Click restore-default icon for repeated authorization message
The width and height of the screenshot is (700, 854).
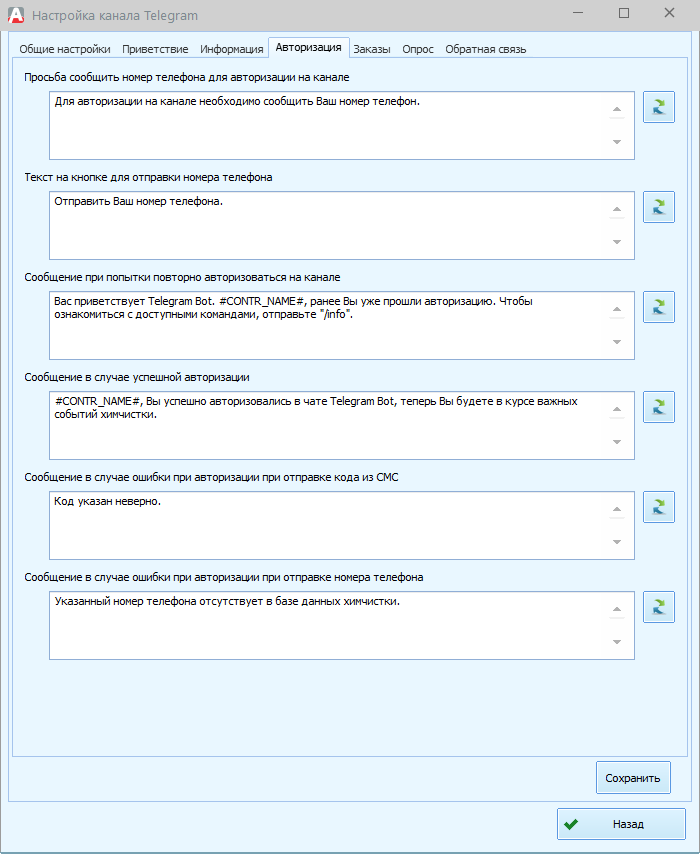[659, 307]
